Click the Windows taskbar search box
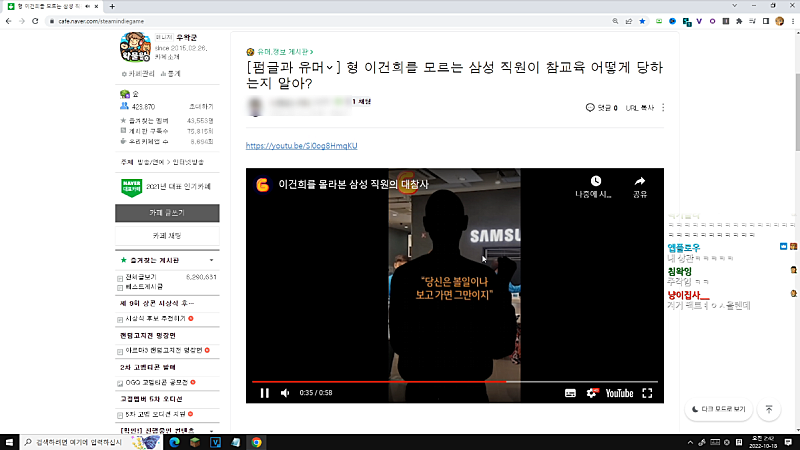The width and height of the screenshot is (800, 450). (91, 442)
